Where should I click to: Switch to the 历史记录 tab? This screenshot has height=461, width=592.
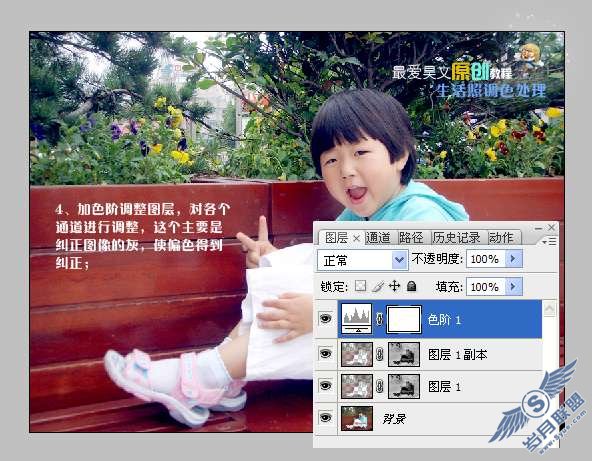(x=456, y=238)
